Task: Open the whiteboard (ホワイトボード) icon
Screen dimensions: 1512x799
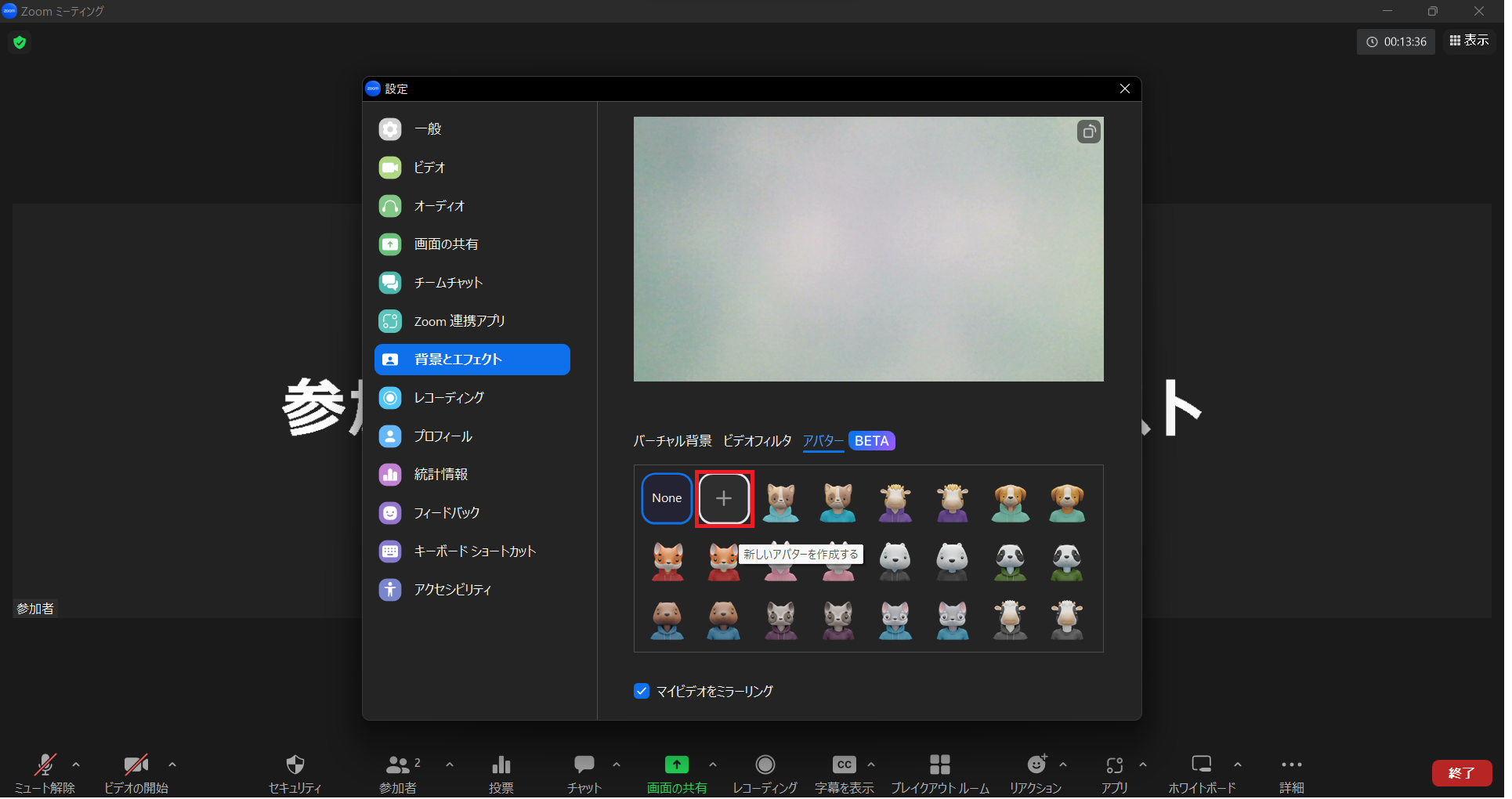Action: 1201,765
